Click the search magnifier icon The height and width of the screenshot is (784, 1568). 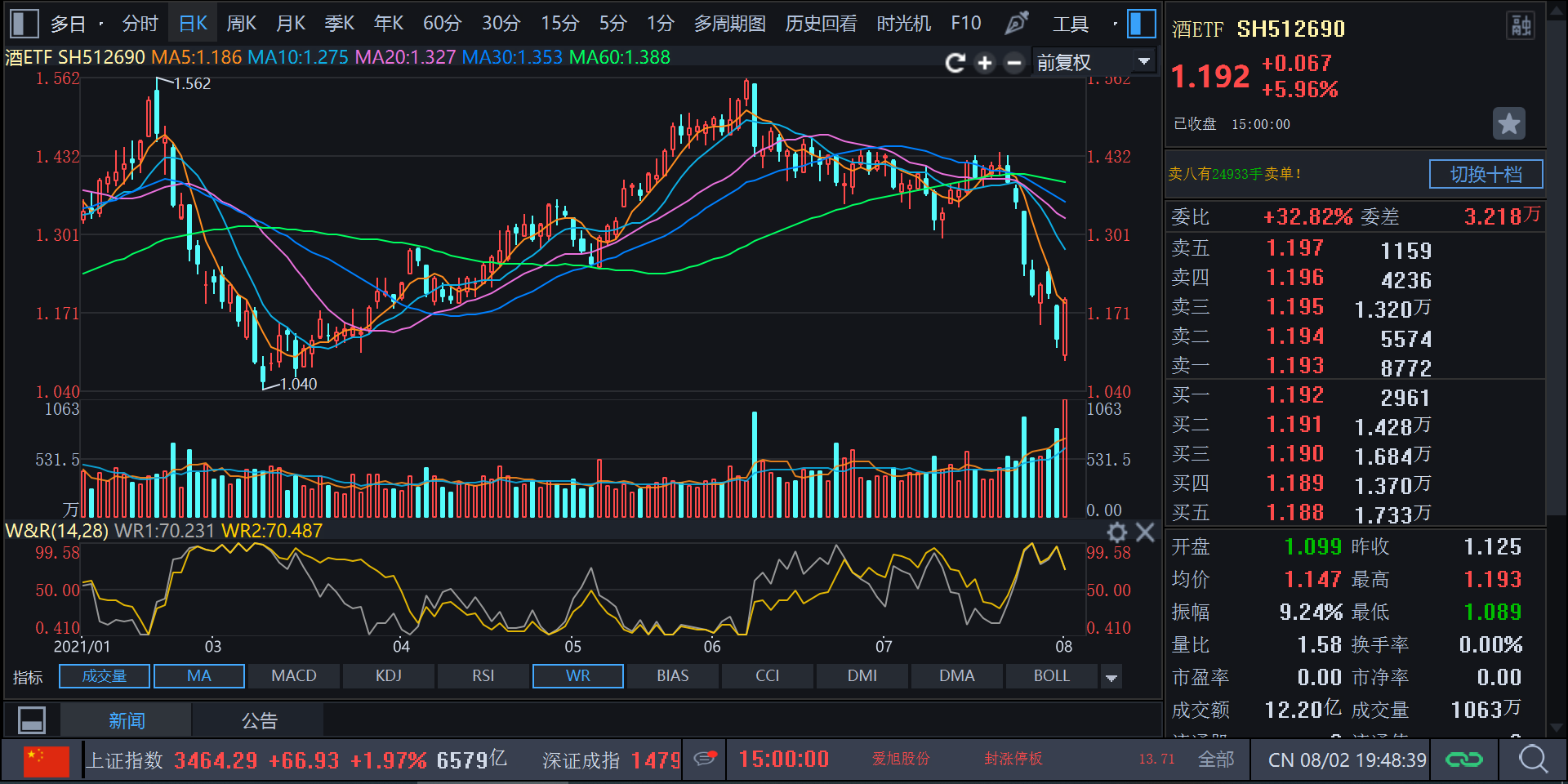click(x=1533, y=759)
